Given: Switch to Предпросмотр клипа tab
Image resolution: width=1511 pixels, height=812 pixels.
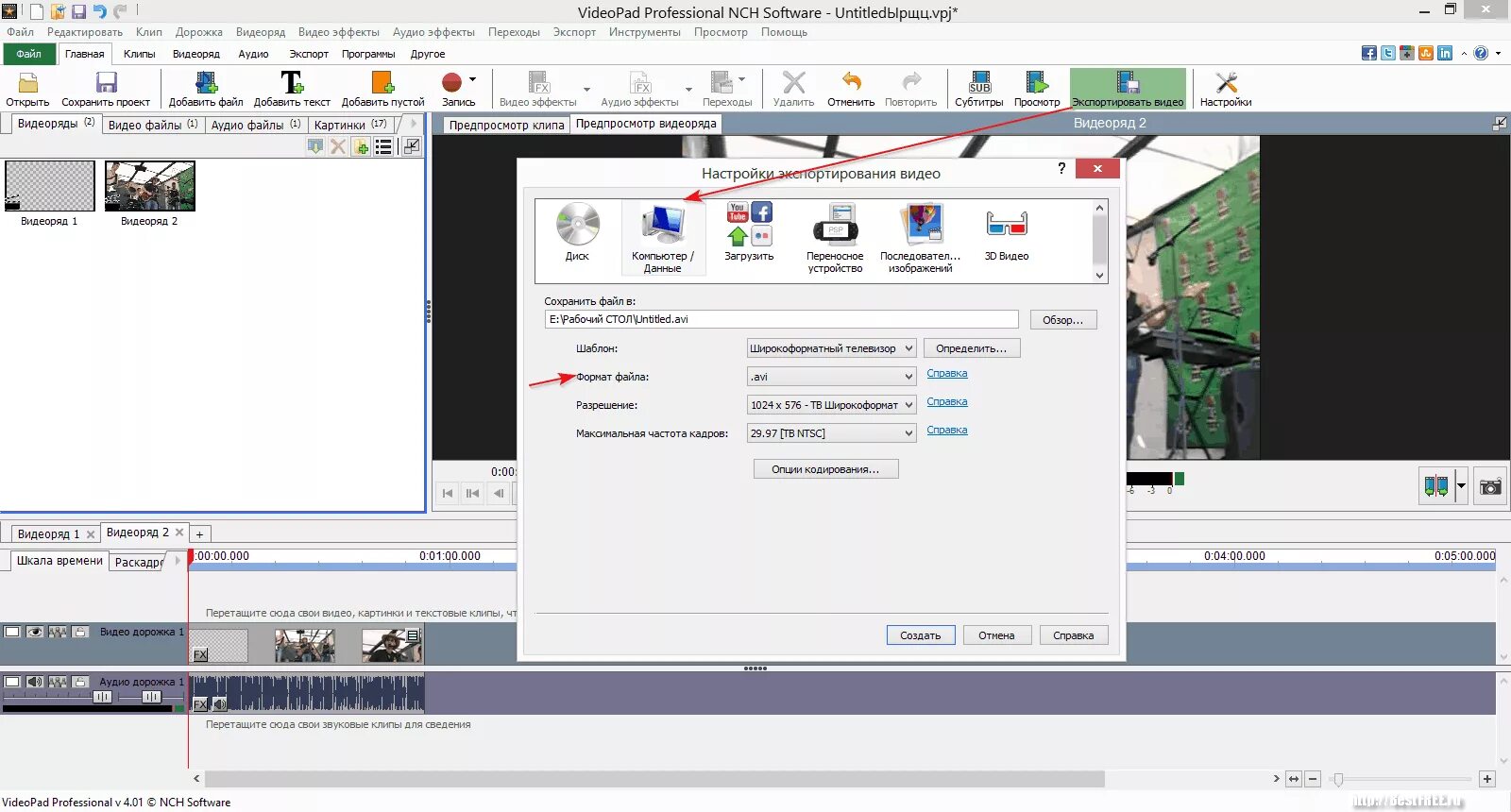Looking at the screenshot, I should 506,125.
